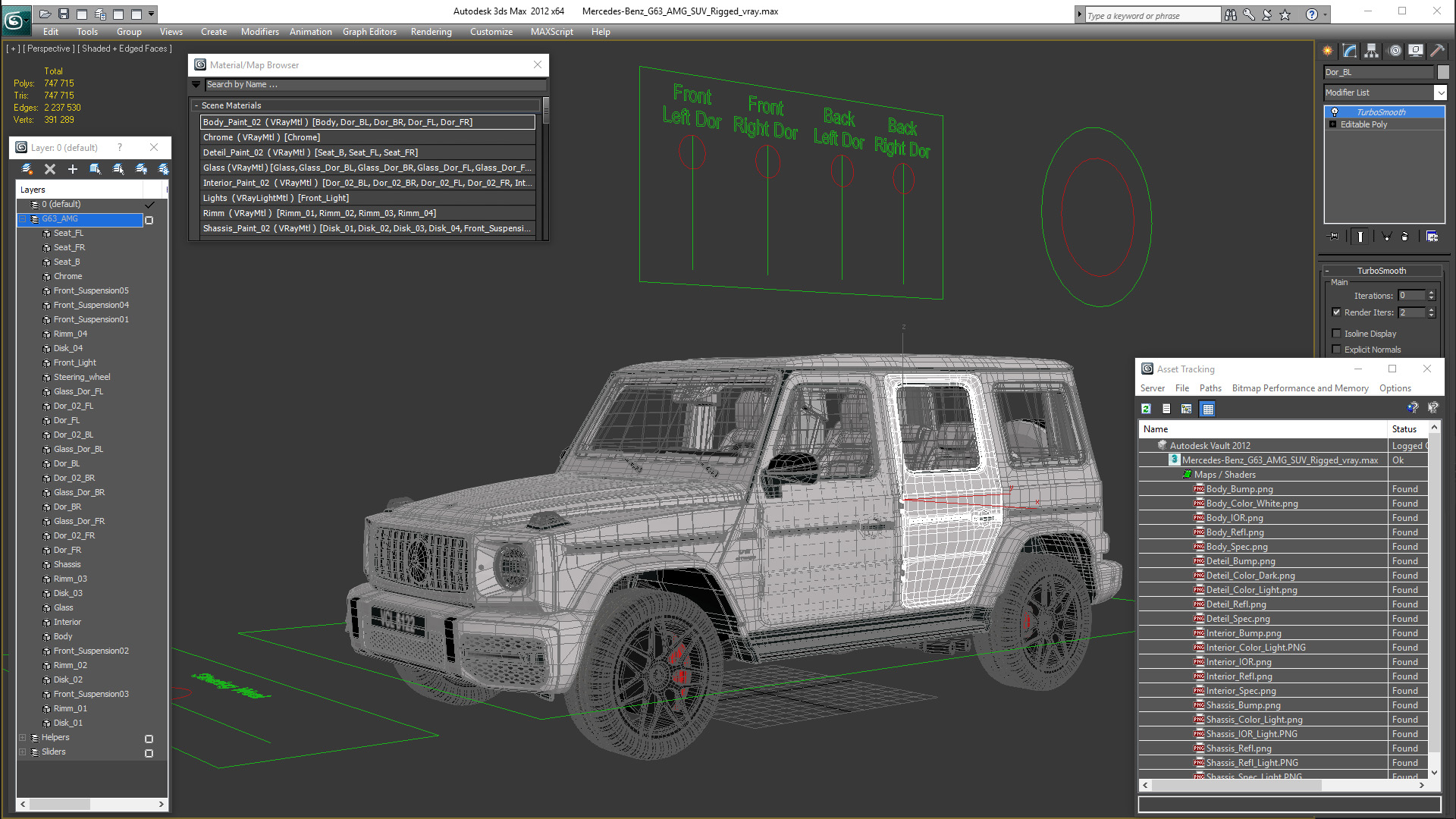Toggle Helpers layer current checkbox

[x=149, y=739]
